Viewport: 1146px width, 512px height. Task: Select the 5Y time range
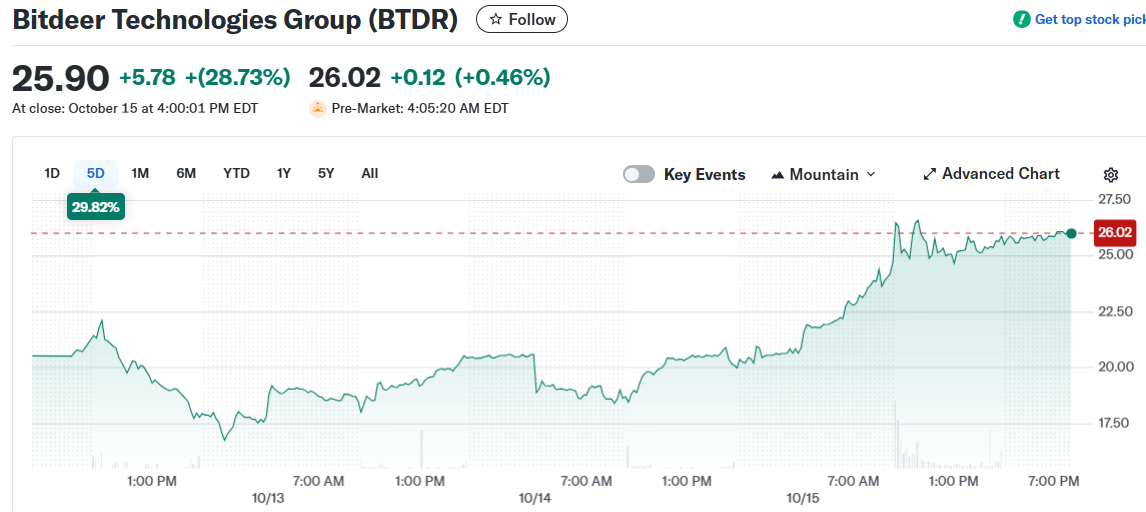[x=326, y=173]
